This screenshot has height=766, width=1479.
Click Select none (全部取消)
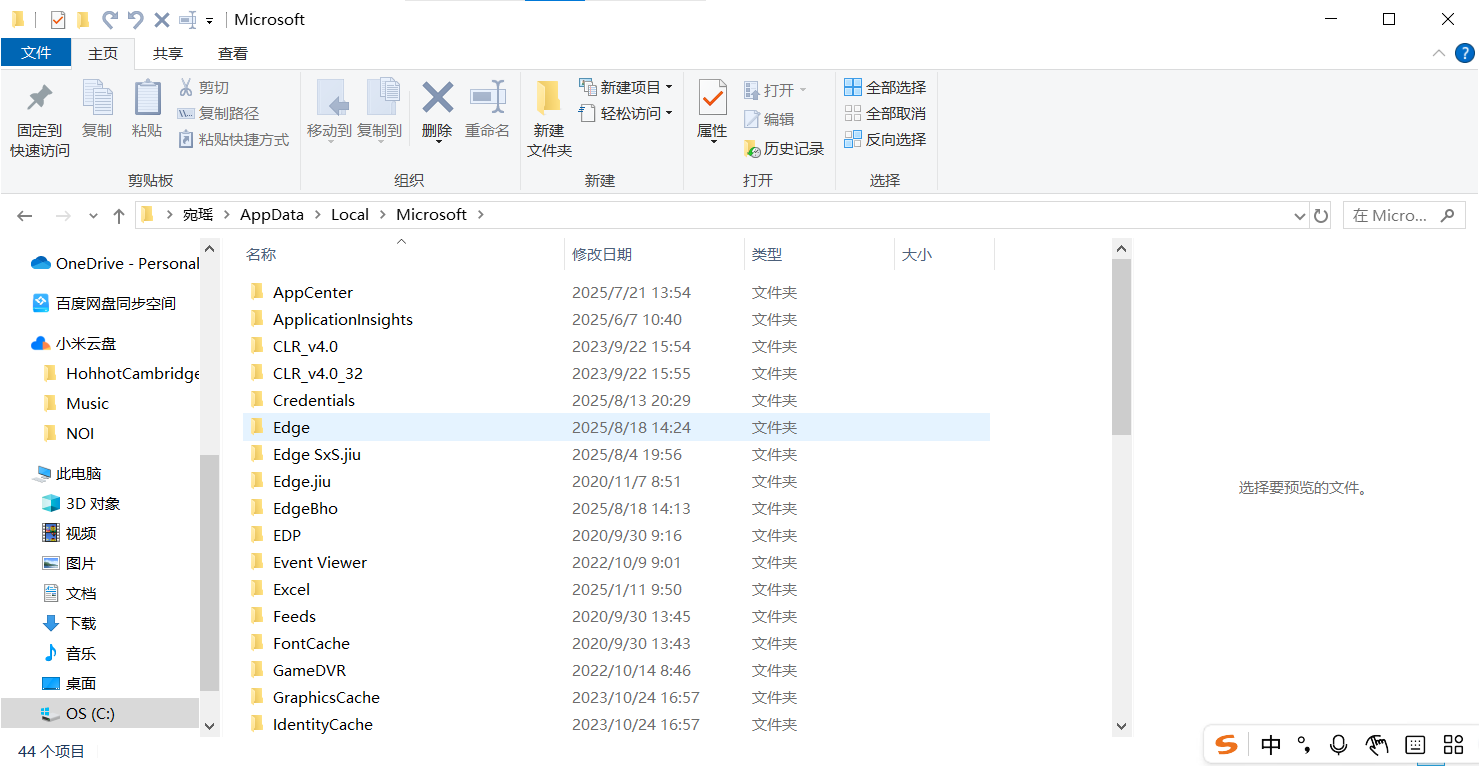885,114
